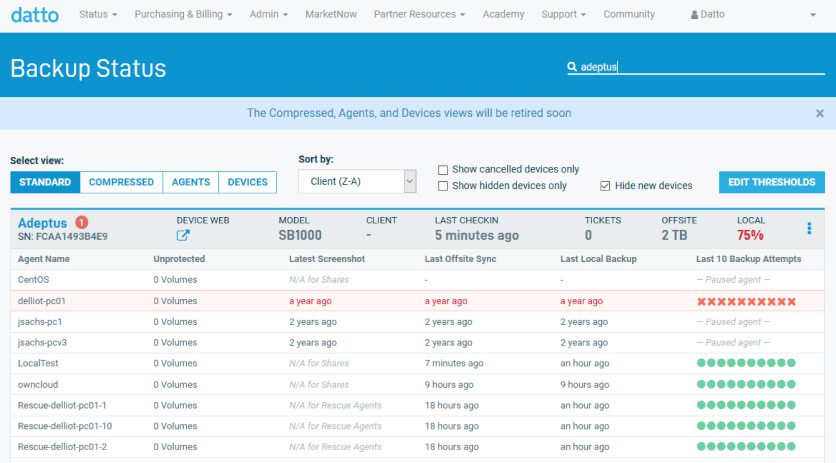Viewport: 836px width, 463px height.
Task: Expand the Status menu
Action: (x=98, y=14)
